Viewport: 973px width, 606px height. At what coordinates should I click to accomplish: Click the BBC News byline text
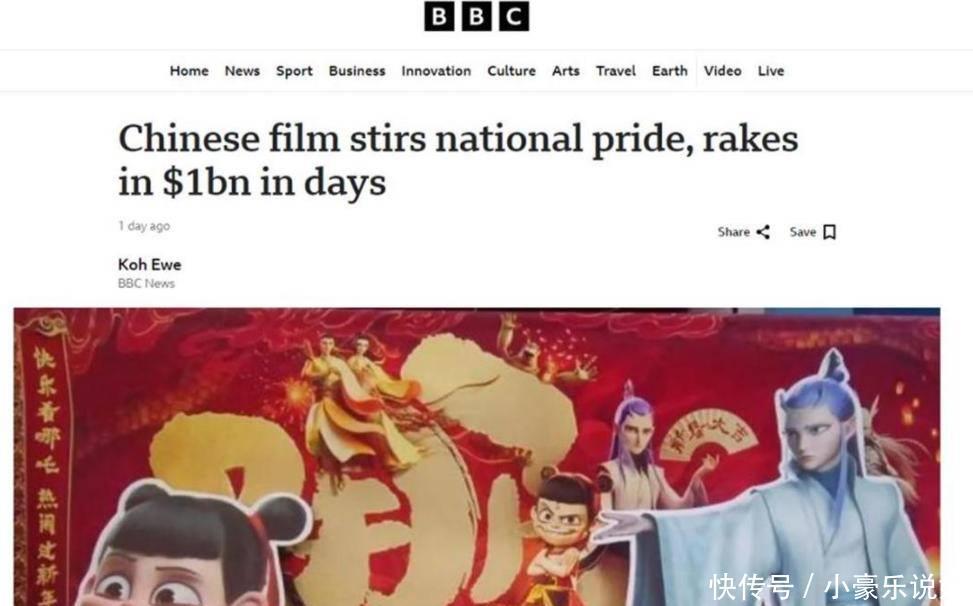146,283
